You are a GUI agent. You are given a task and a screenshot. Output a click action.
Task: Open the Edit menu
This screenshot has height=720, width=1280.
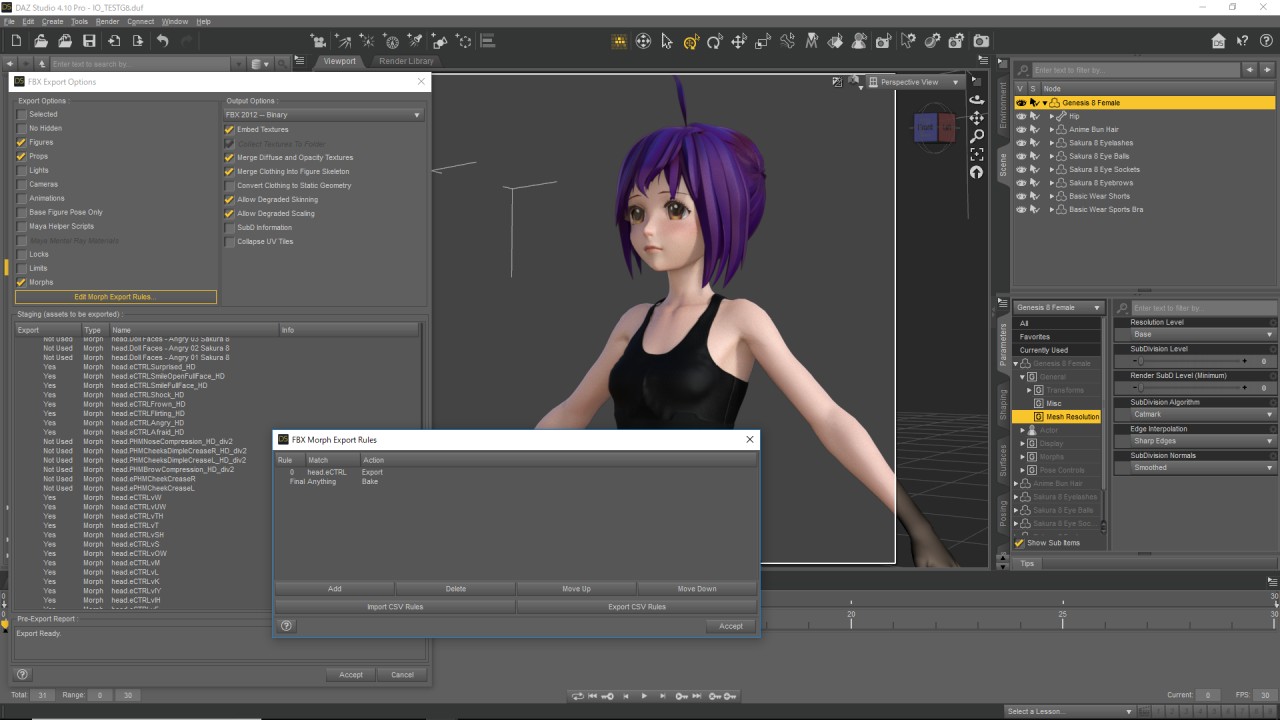[28, 21]
